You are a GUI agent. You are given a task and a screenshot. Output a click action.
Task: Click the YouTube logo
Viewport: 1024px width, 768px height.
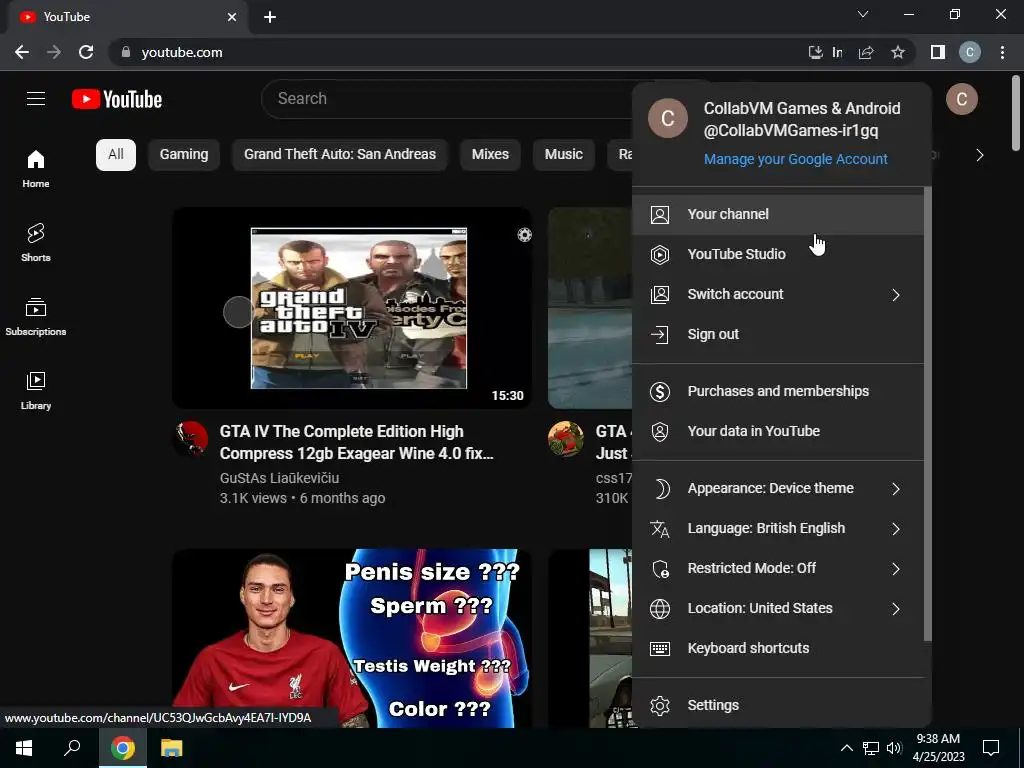tap(117, 99)
